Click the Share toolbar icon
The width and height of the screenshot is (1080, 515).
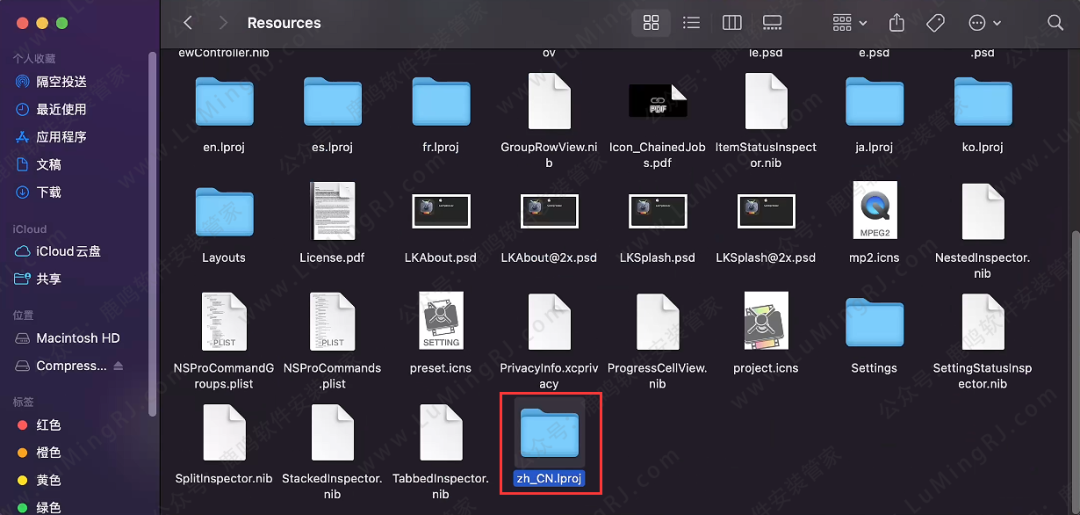coord(897,22)
